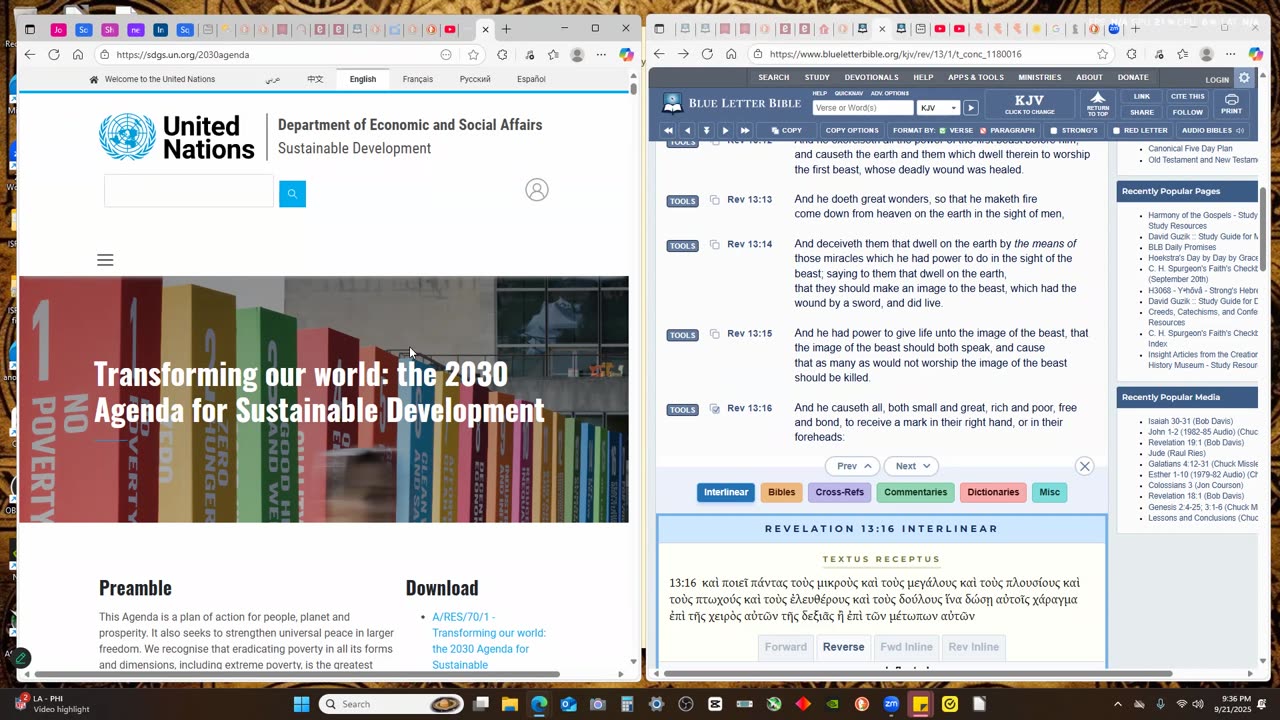Click the Cite This button
This screenshot has height=720, width=1280.
click(x=1187, y=97)
